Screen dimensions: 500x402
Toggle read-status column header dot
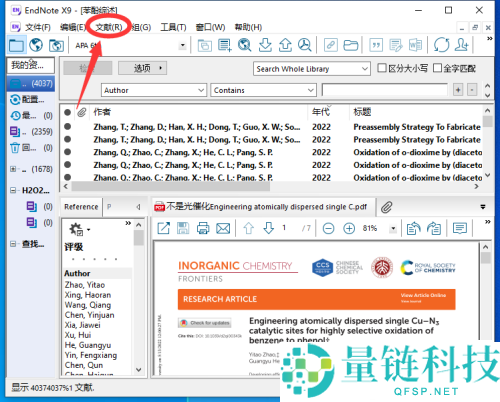pos(67,112)
